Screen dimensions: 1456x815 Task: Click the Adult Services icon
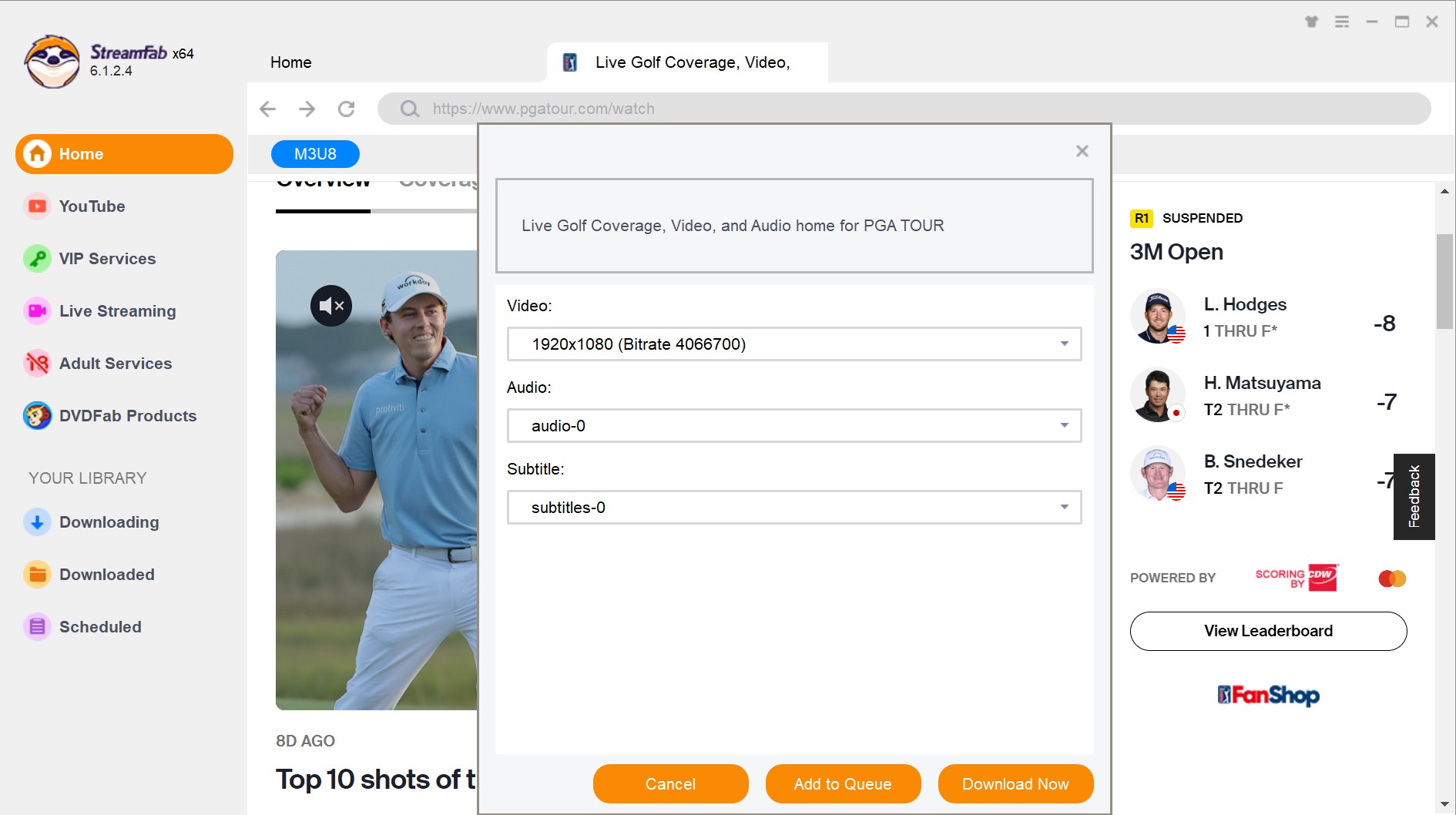point(37,364)
